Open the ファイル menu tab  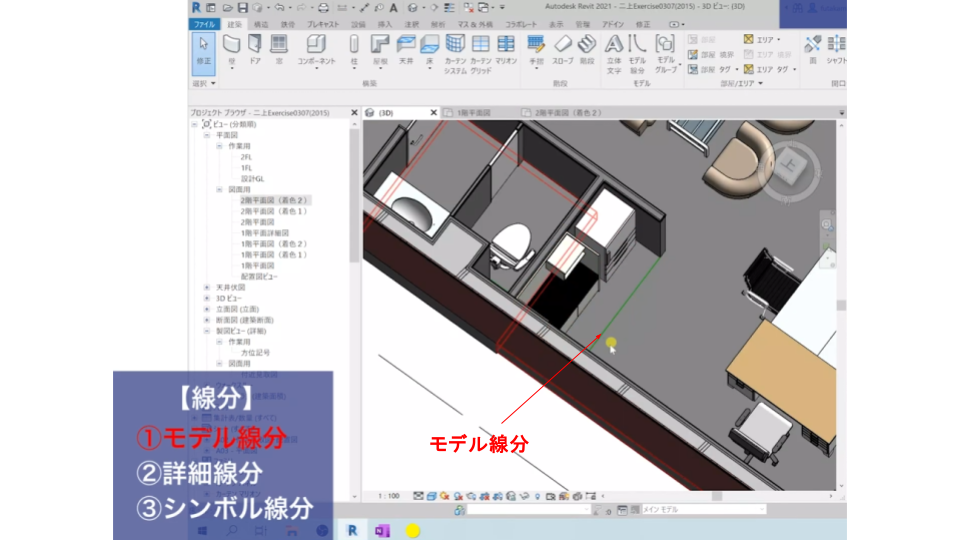tap(204, 23)
